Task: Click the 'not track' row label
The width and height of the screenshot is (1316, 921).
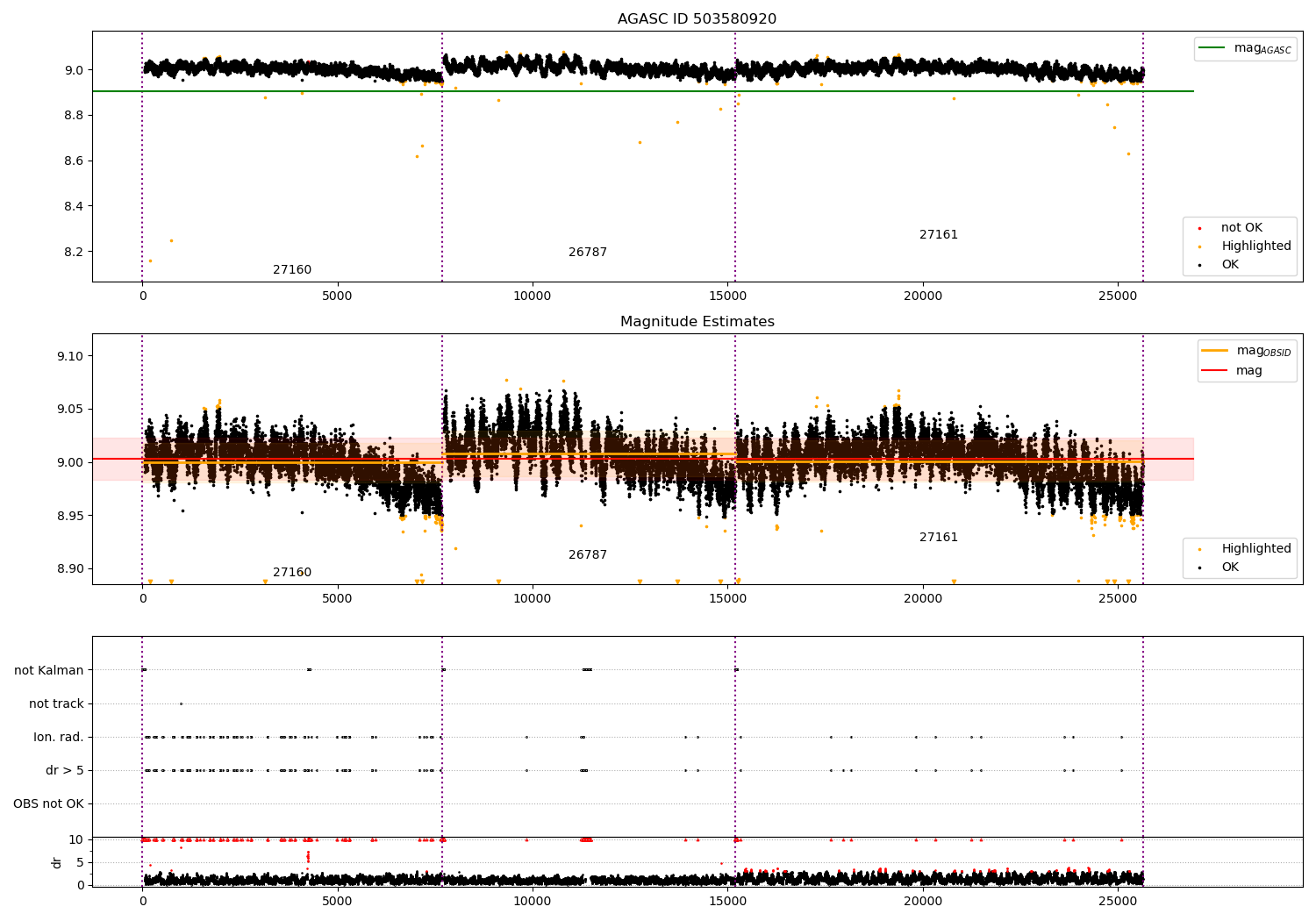Action: [56, 703]
